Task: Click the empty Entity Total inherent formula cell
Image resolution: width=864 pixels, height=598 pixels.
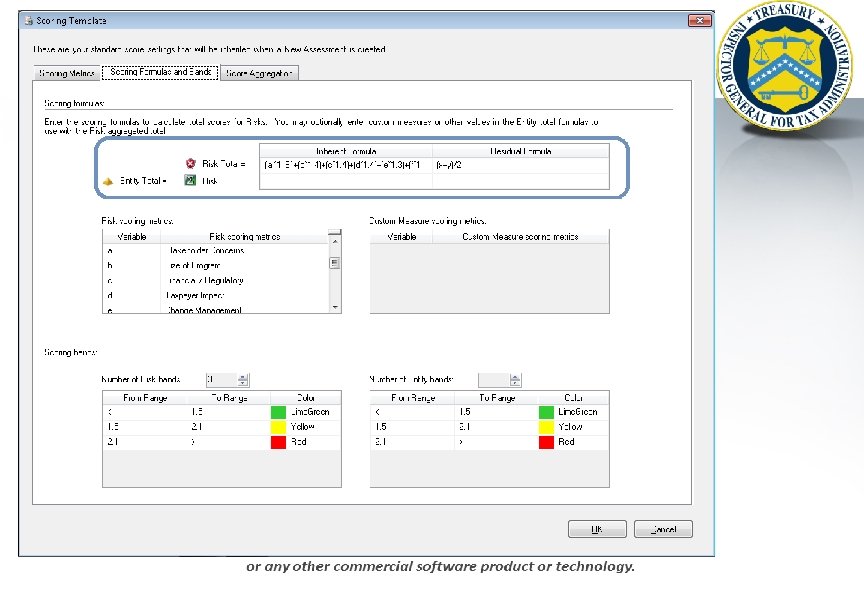Action: [x=345, y=181]
